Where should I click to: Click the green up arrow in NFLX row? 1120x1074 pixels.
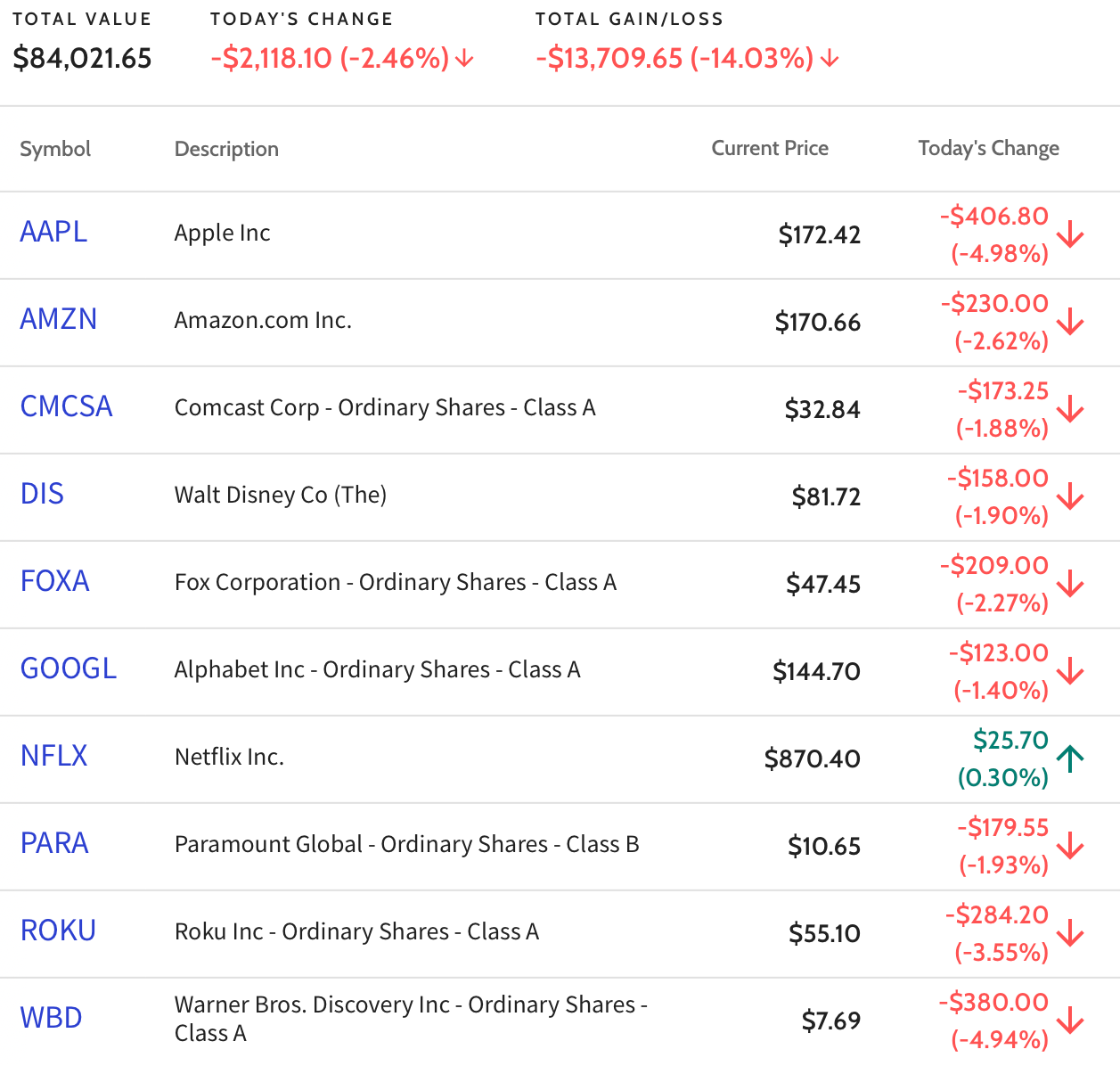coord(1070,758)
